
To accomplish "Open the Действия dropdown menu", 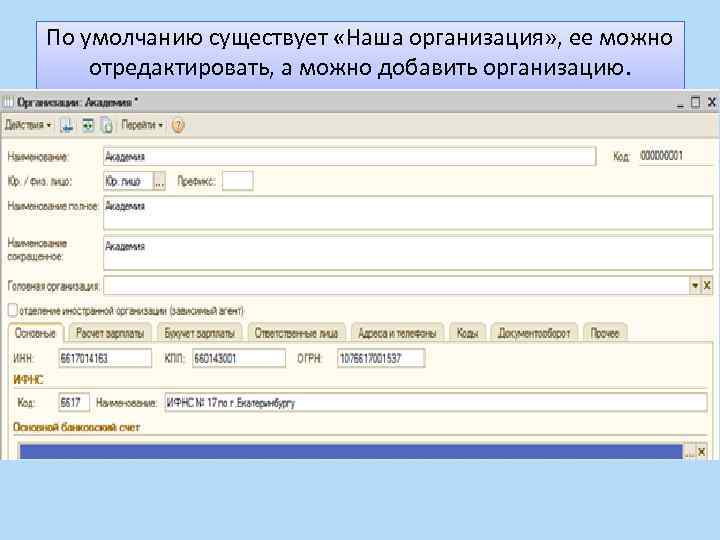I will click(x=28, y=125).
